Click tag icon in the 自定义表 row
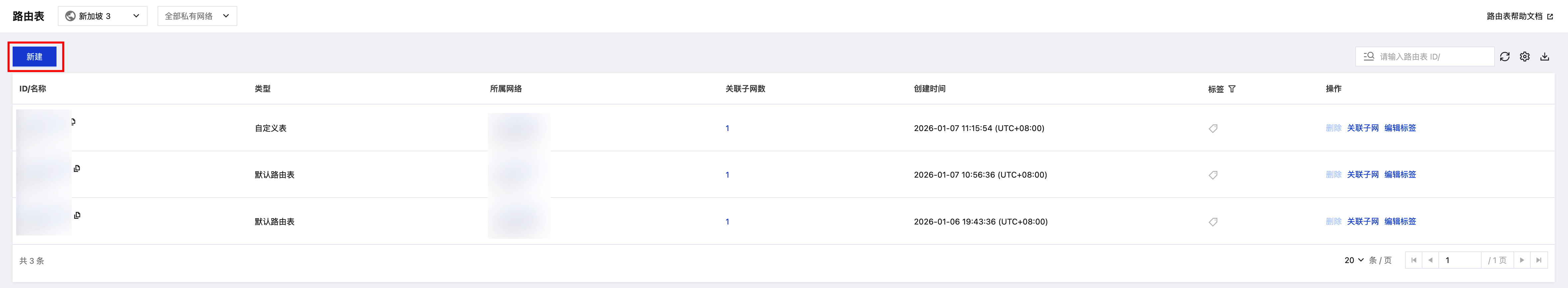Image resolution: width=1568 pixels, height=288 pixels. [1213, 128]
